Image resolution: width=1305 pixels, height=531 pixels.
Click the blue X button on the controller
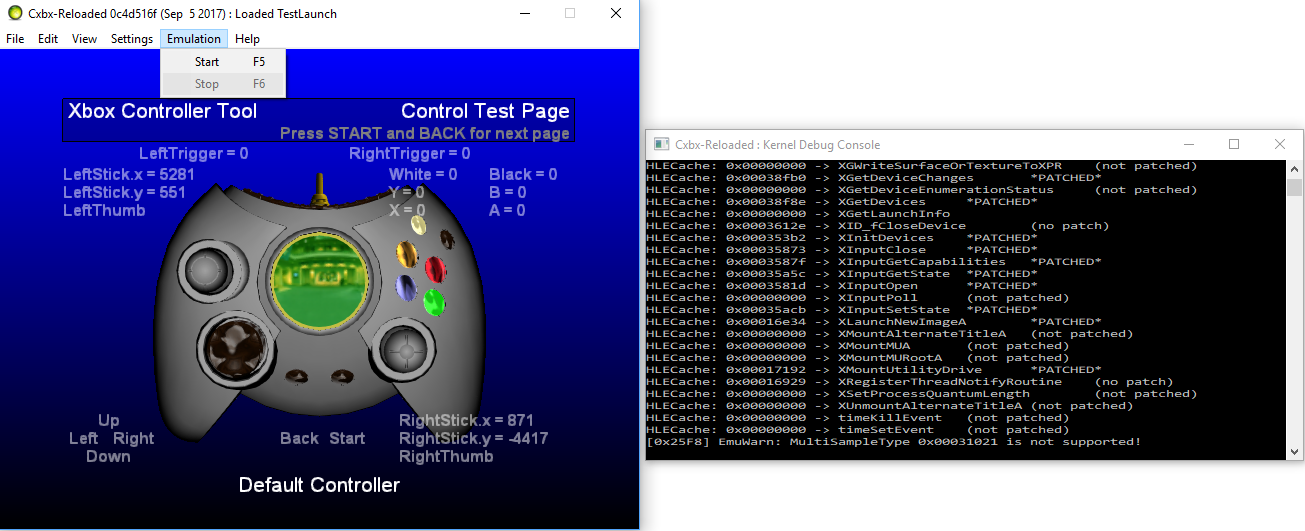click(x=406, y=288)
